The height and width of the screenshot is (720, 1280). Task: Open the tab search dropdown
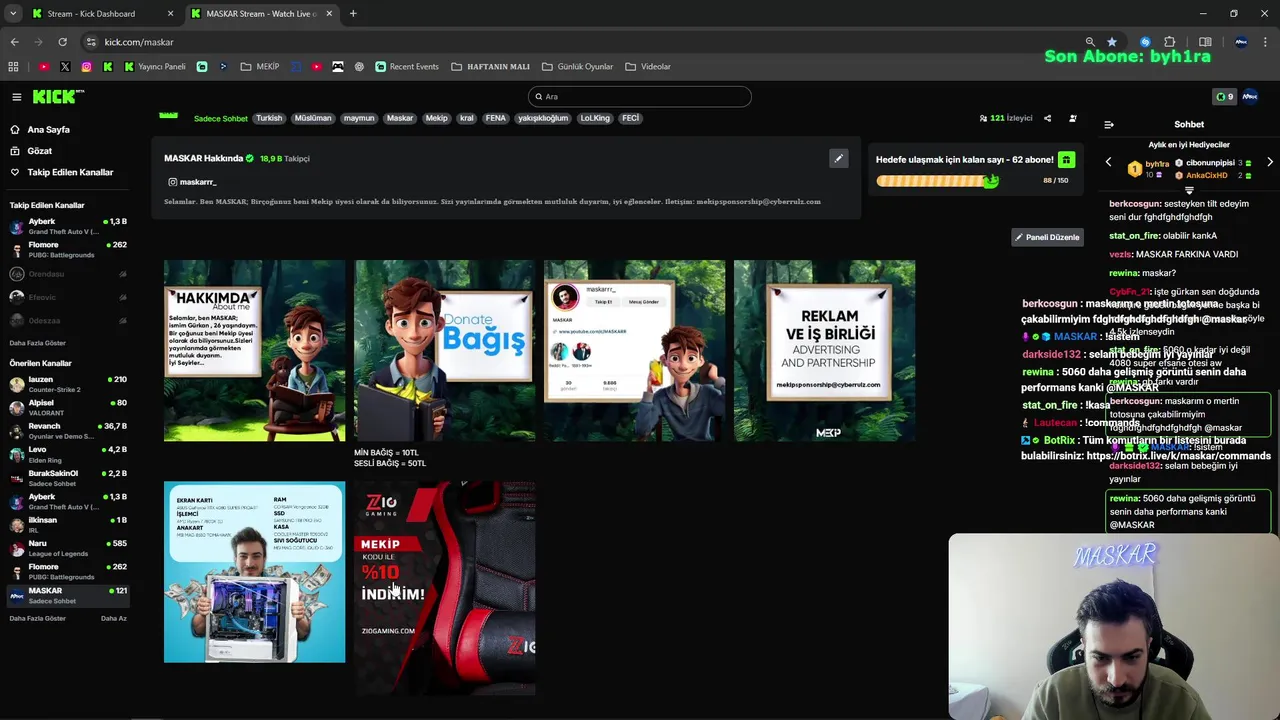tap(12, 14)
